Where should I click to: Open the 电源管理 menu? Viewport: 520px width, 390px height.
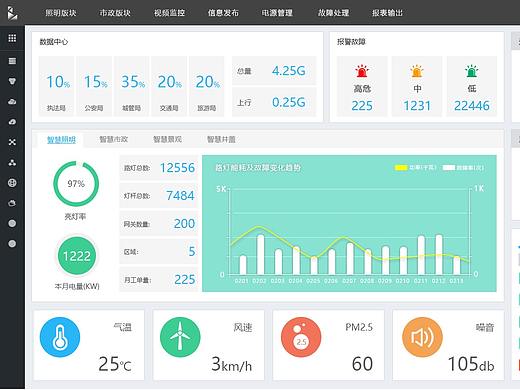coord(277,13)
